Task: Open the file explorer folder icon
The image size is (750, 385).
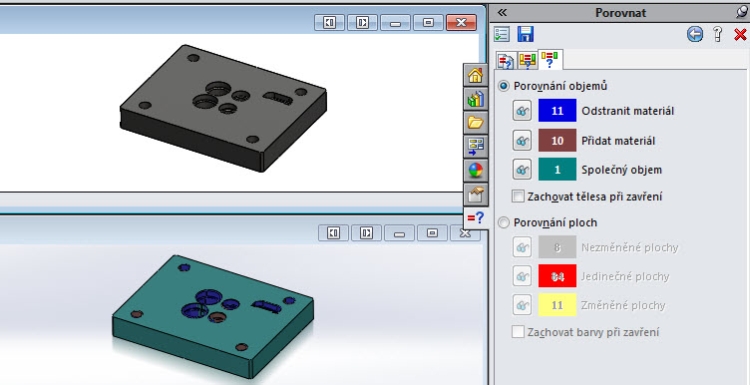Action: (x=475, y=122)
